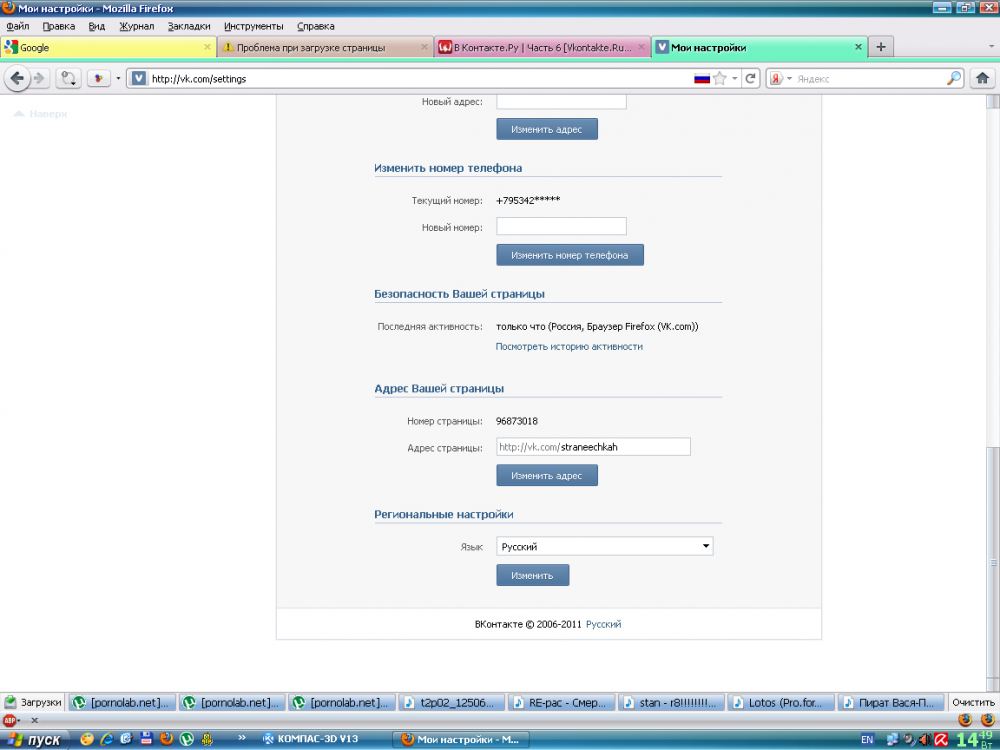Open the Lotos download item

pos(781,702)
